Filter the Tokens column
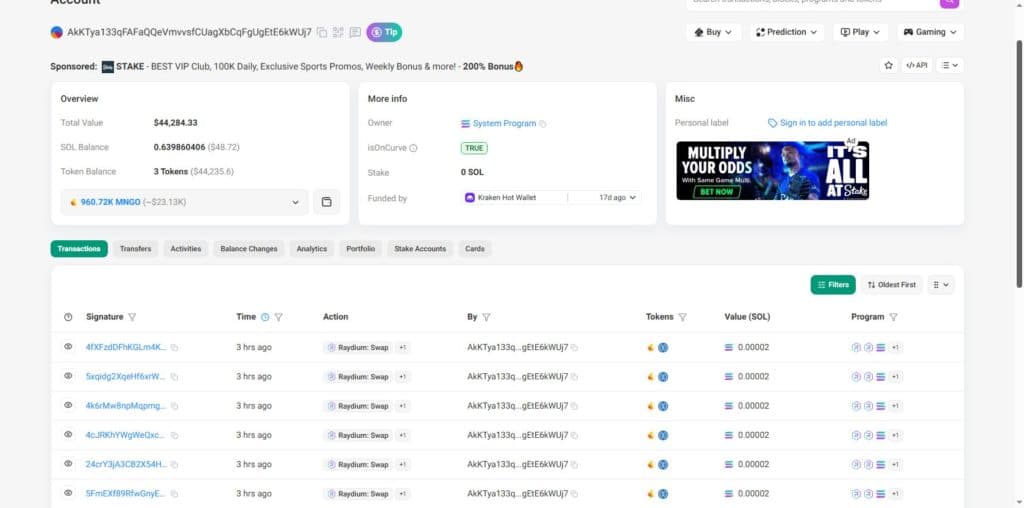 click(x=682, y=317)
